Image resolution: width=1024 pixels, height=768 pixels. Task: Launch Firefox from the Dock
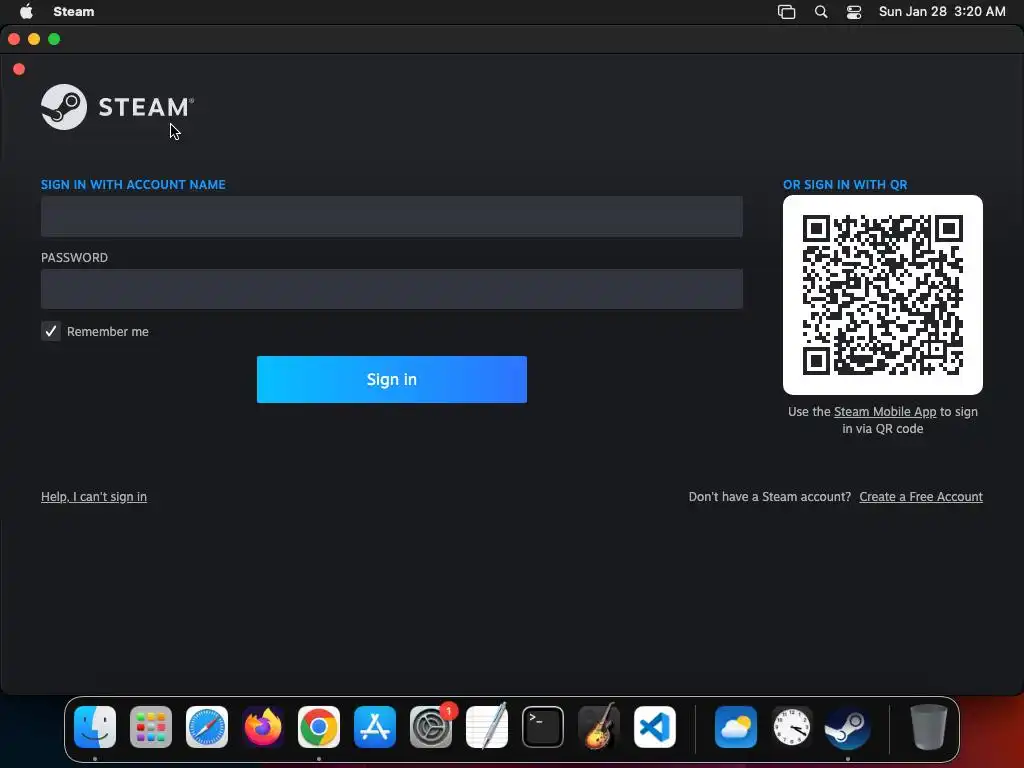pos(263,727)
